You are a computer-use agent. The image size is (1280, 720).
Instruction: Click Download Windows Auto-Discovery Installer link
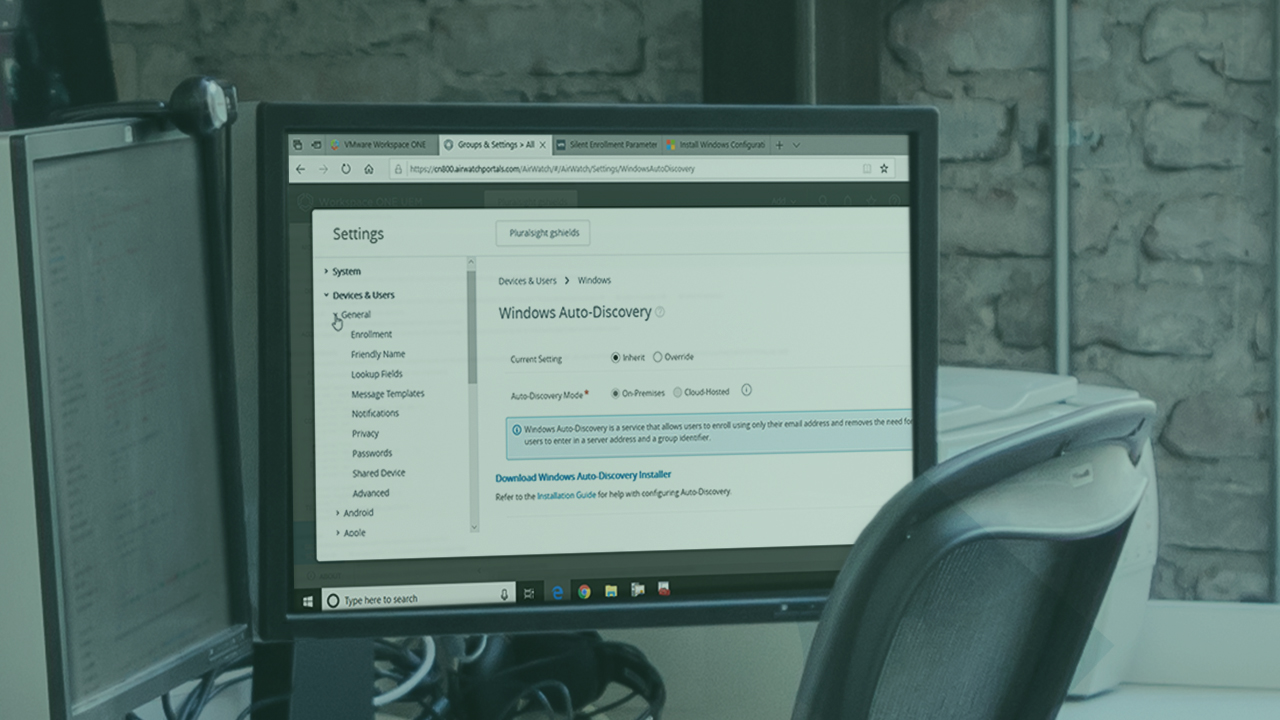click(583, 476)
